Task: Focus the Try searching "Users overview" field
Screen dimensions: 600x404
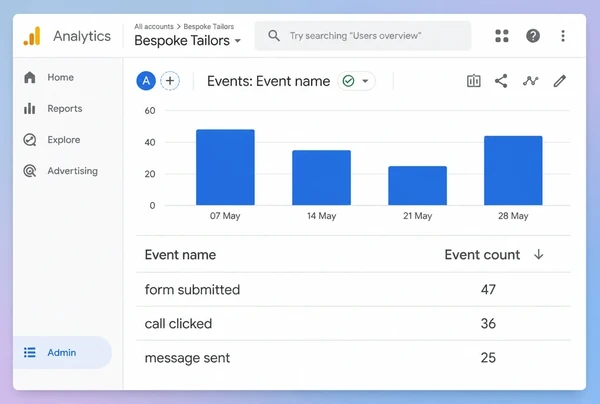Action: (x=363, y=36)
